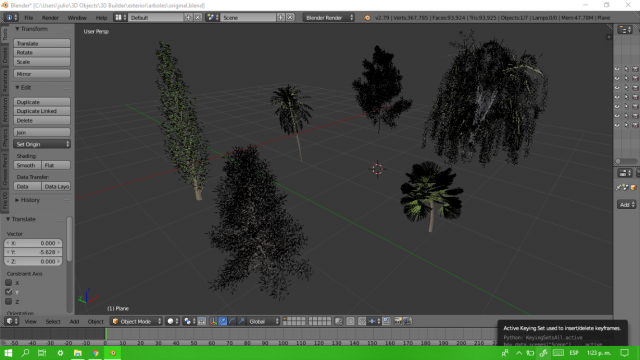Open the Window menu
Viewport: 640px width, 360px height.
pos(77,18)
